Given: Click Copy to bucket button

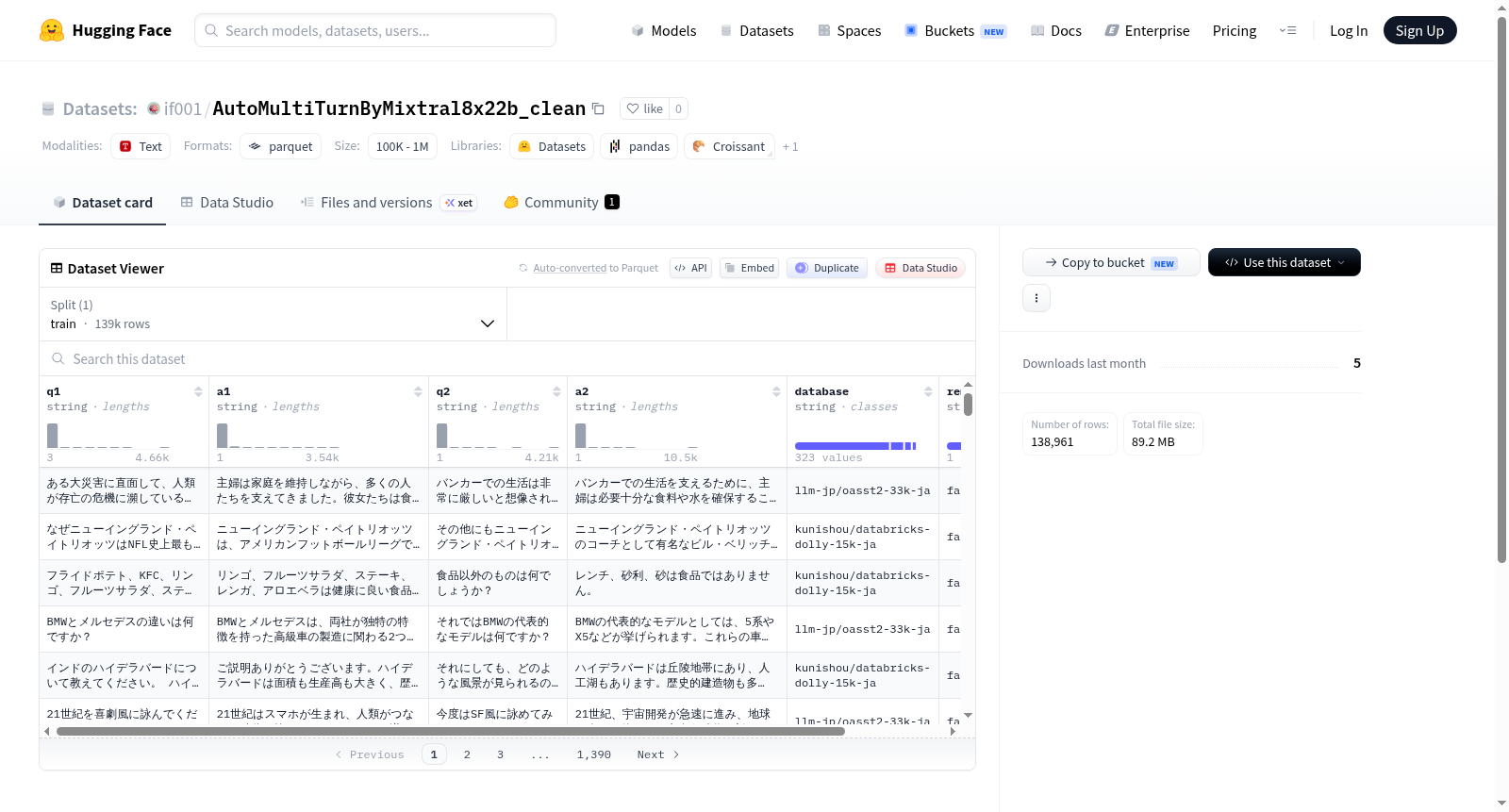Looking at the screenshot, I should (x=1111, y=262).
